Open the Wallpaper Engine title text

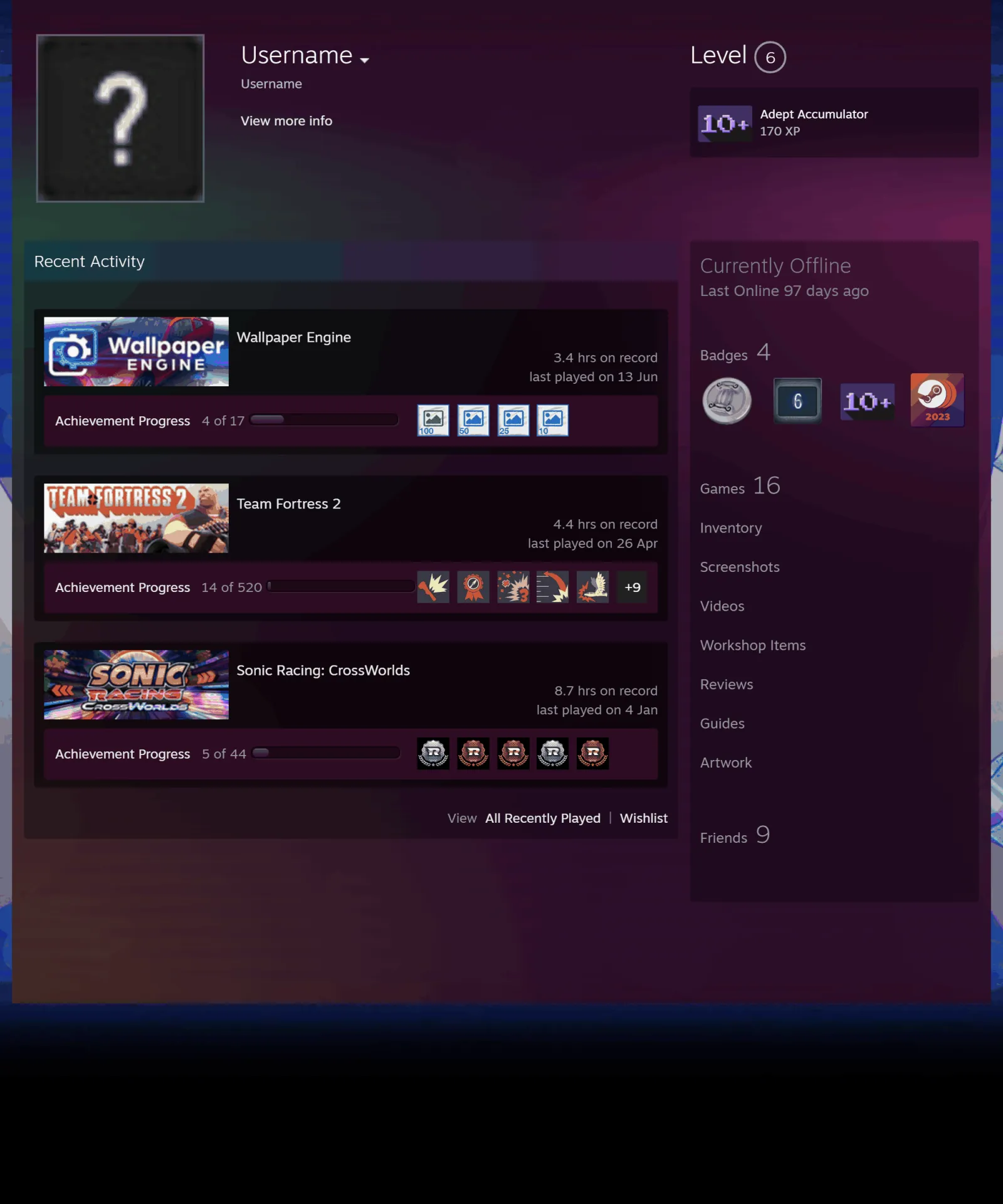pos(294,337)
